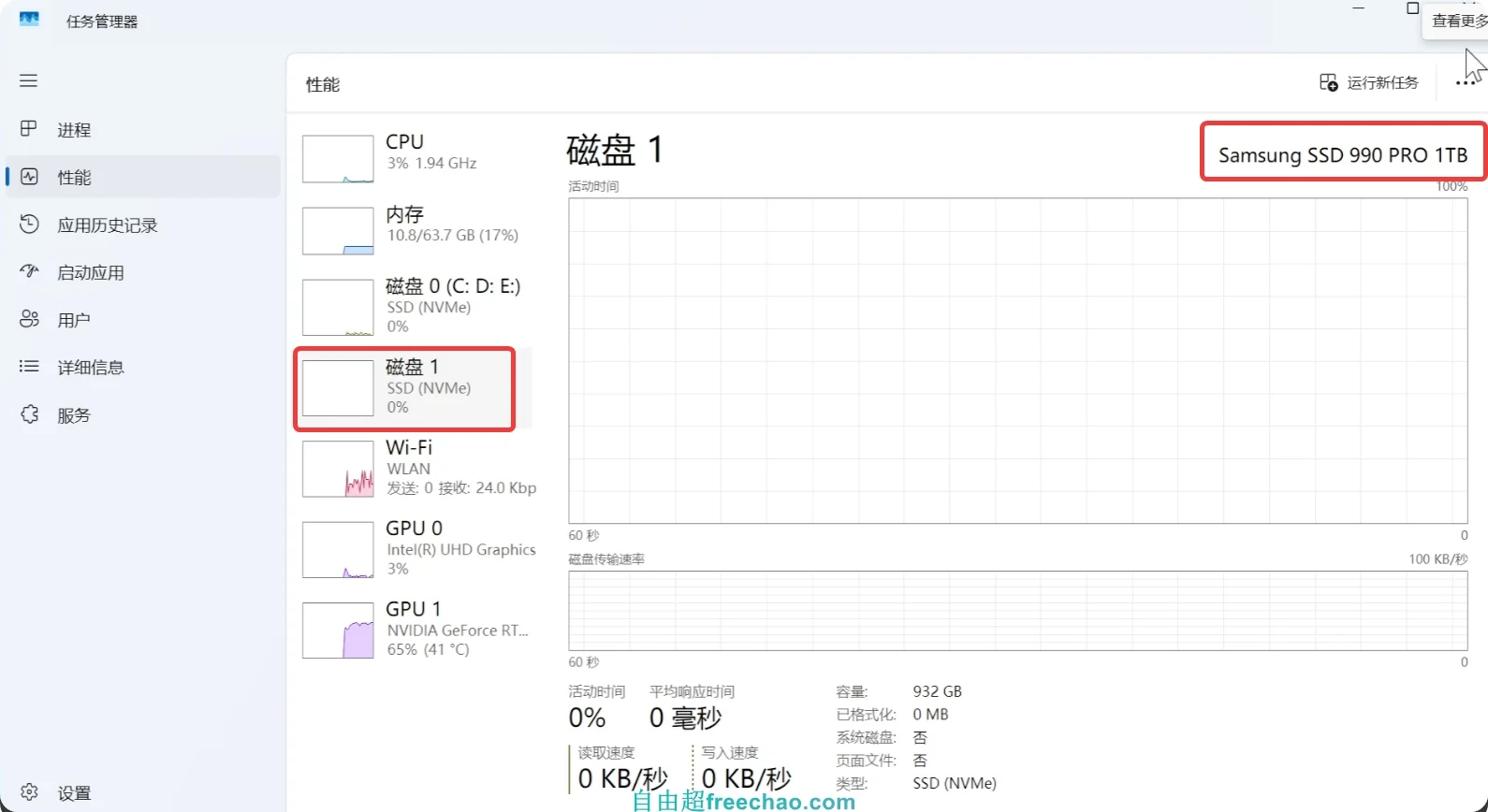Viewport: 1488px width, 812px height.
Task: Click the 读取速度 read speed label
Action: click(606, 752)
